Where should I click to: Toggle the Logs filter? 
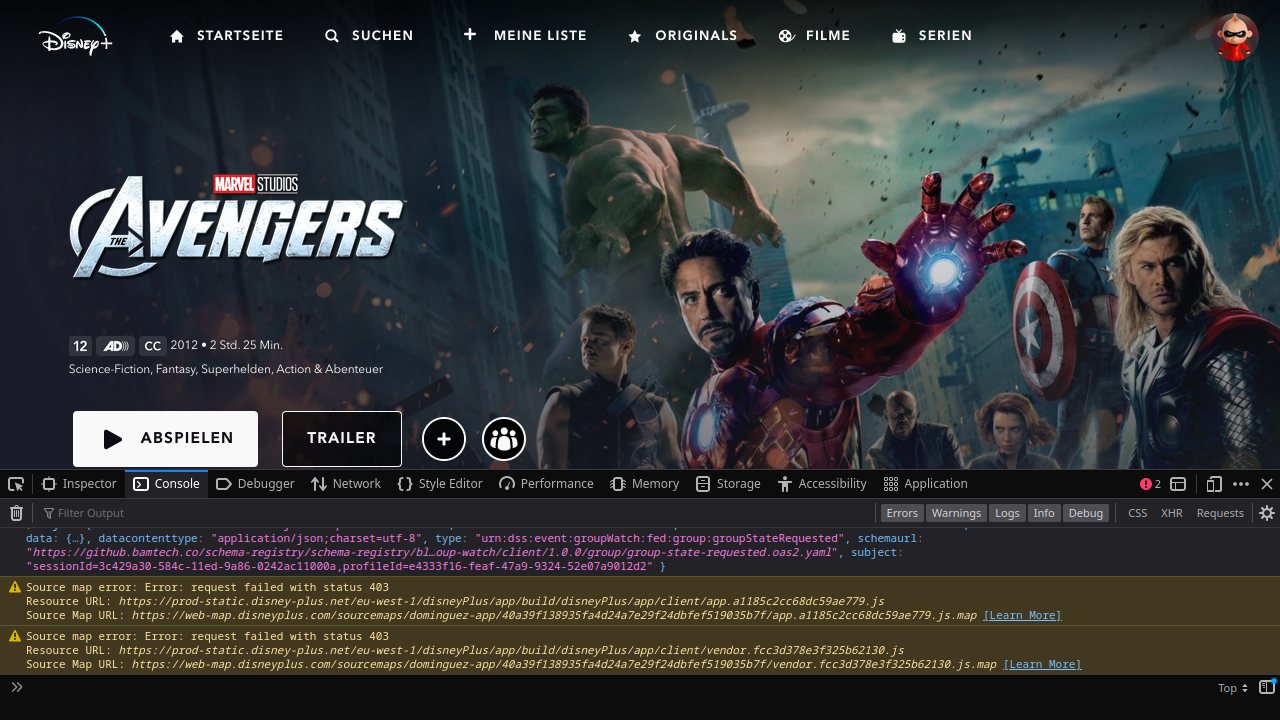(1007, 513)
